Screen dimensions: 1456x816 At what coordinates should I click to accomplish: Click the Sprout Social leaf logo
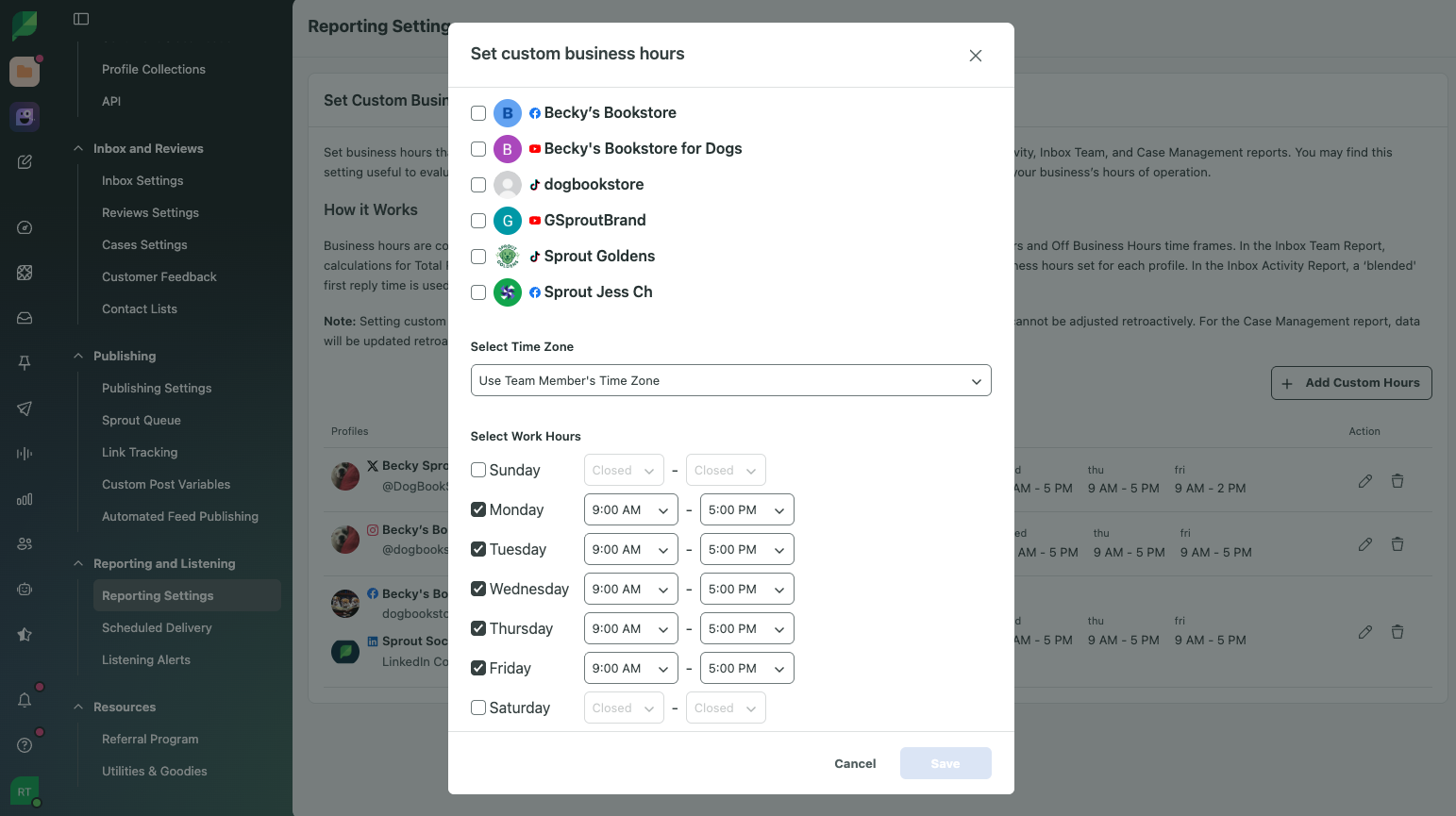25,25
